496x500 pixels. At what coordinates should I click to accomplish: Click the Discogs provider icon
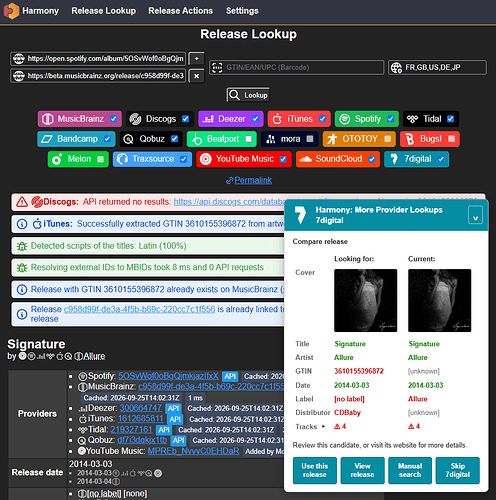click(135, 119)
